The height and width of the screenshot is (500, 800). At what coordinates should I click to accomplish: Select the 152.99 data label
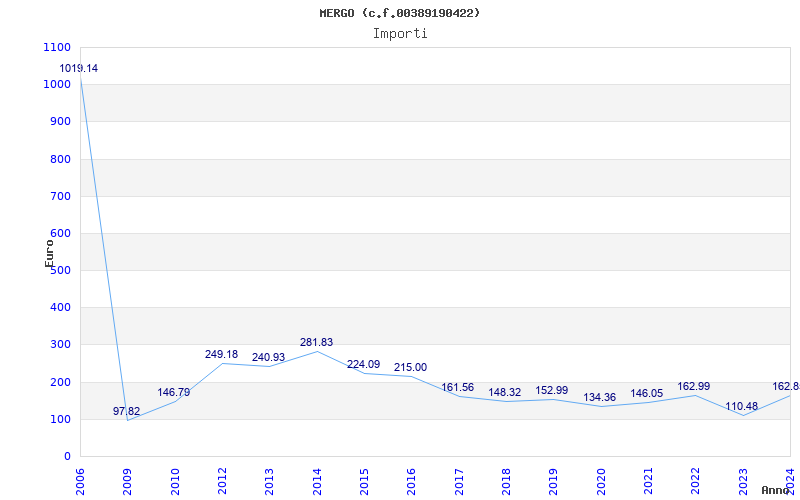(552, 390)
